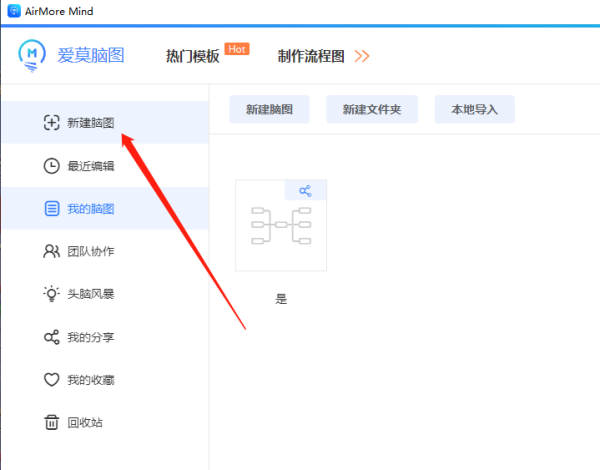Open 我的分享 sidebar entry
This screenshot has width=600, height=470.
click(105, 337)
